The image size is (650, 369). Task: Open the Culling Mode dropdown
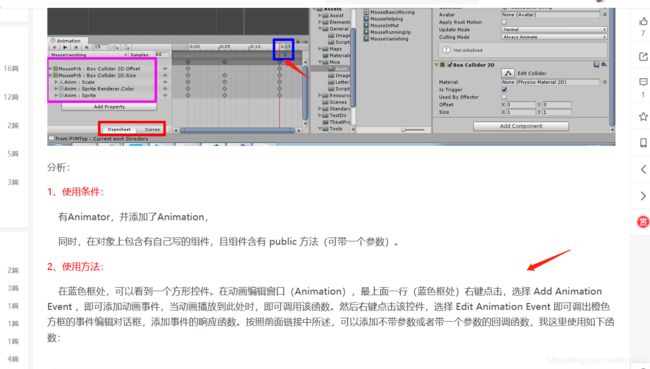554,37
